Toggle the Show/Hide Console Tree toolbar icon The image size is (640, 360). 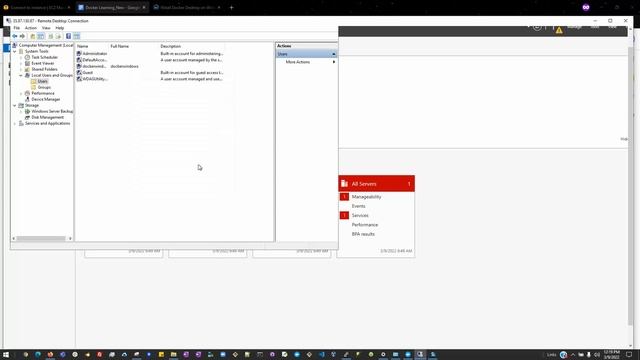coord(41,36)
